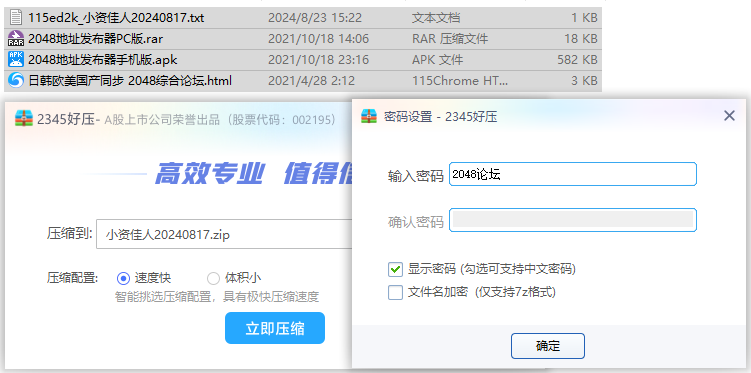Image resolution: width=751 pixels, height=373 pixels.
Task: Select the file 115ed2k_小资佳人20240817.txt
Action: pos(303,18)
